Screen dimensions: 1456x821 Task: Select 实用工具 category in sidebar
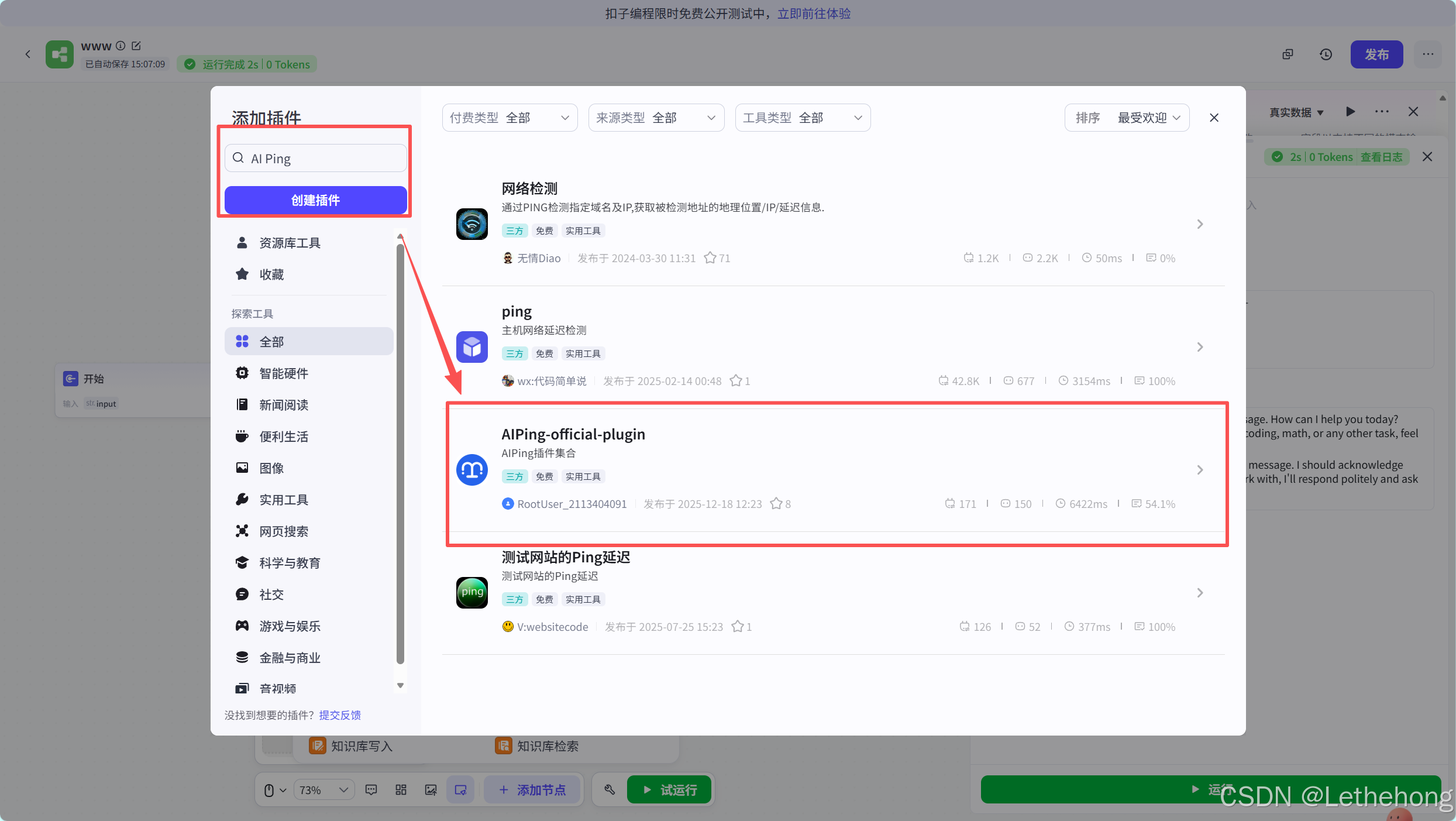(284, 499)
